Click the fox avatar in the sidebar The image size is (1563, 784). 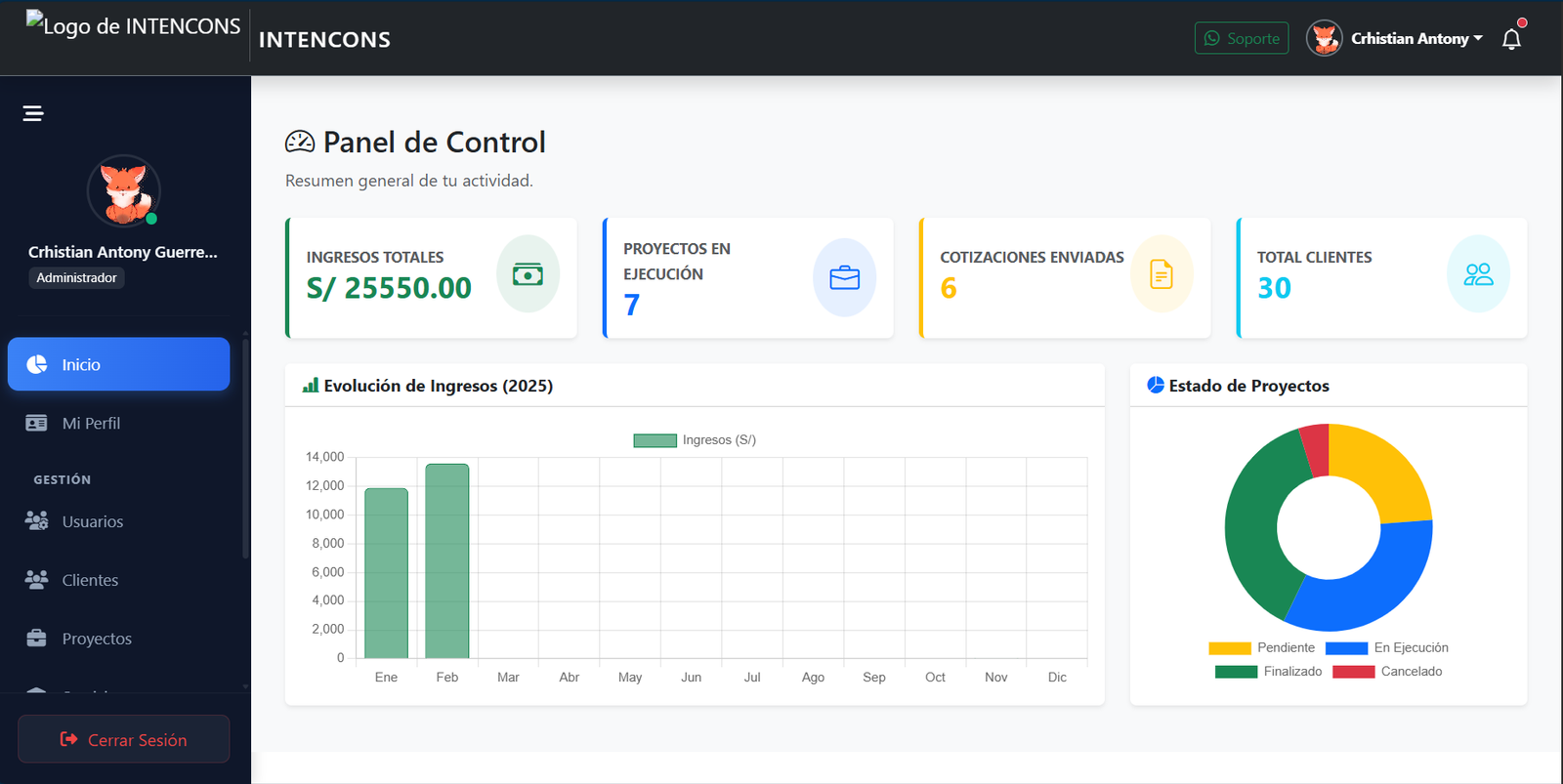(124, 191)
